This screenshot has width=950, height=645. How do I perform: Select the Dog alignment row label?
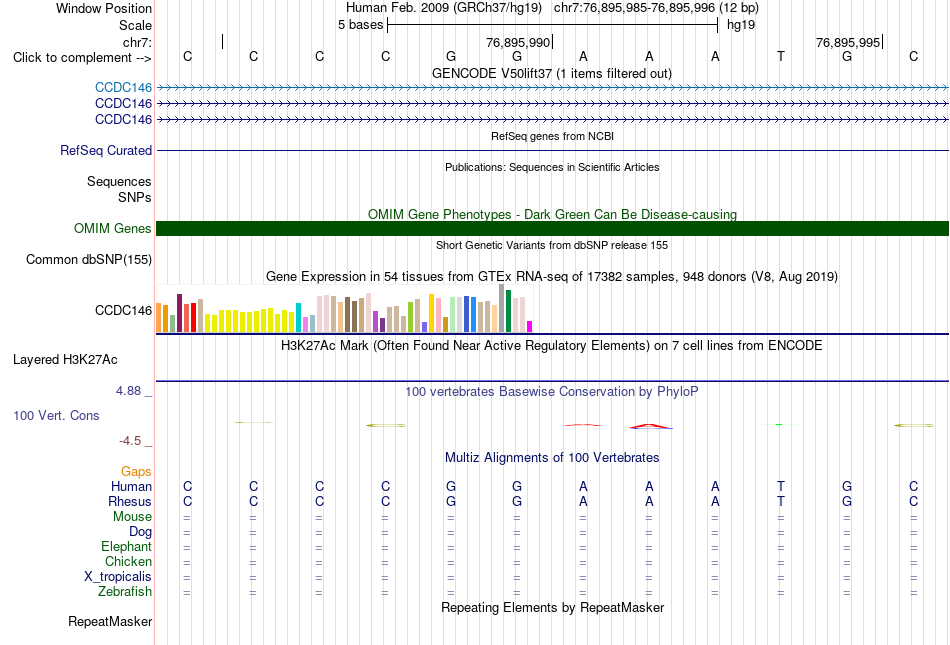coord(140,531)
